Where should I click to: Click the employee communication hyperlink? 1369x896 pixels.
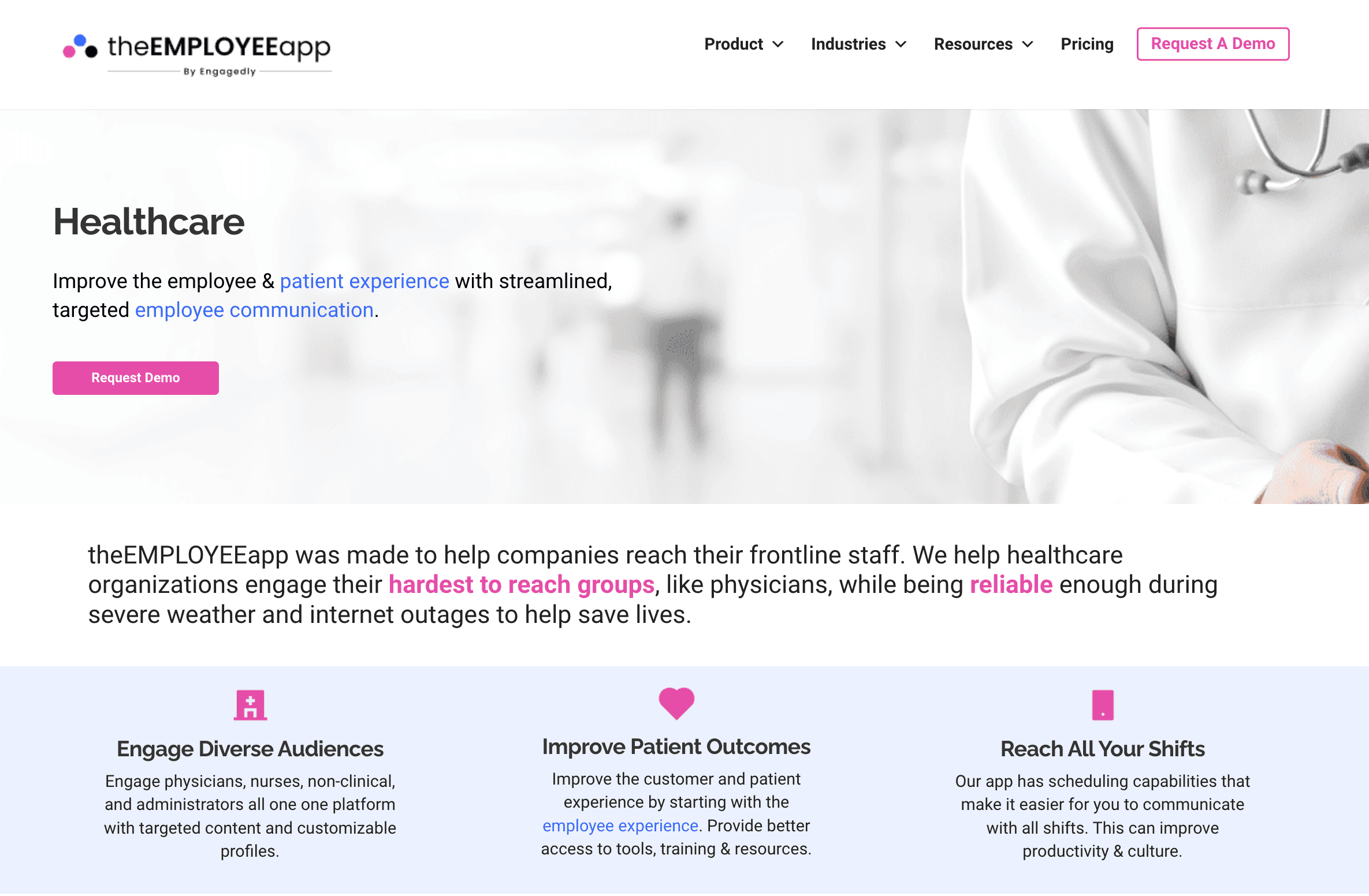pos(254,310)
